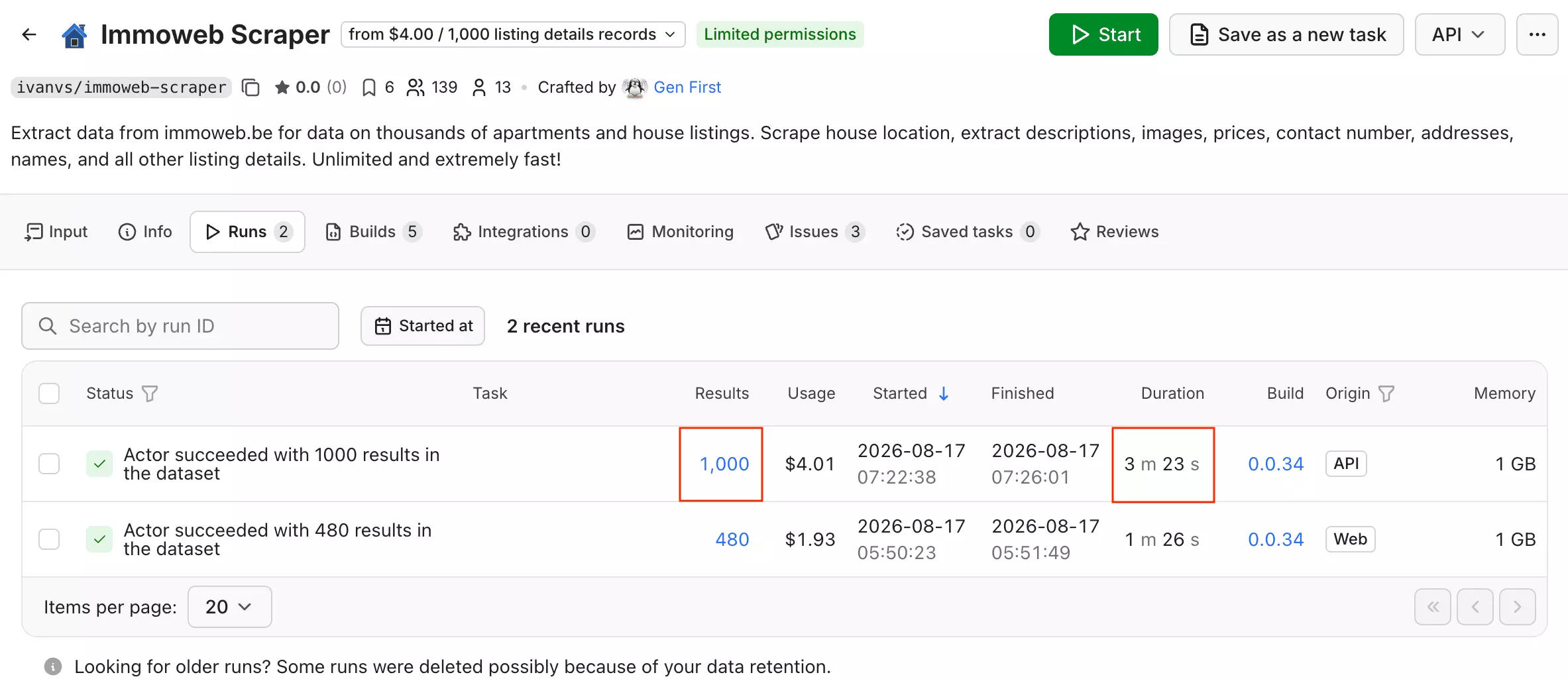Click the info icon near older runs notice
Screen dimensions: 1568x681
(53, 666)
